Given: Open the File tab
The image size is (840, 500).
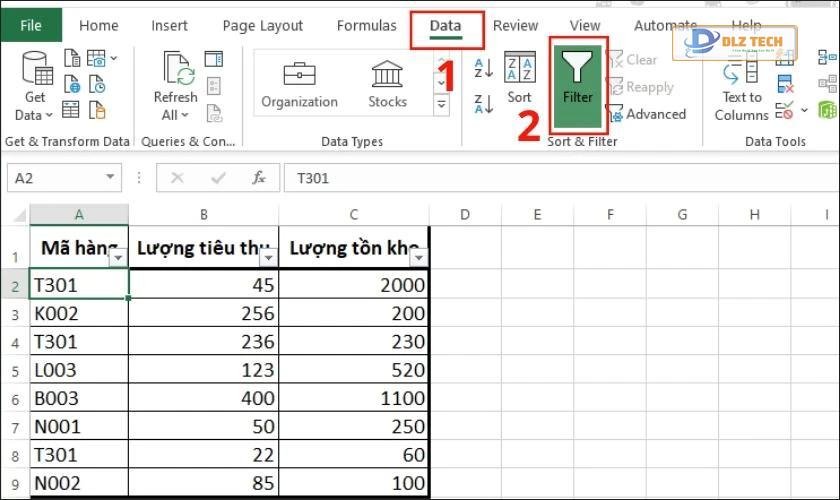Looking at the screenshot, I should coord(31,25).
